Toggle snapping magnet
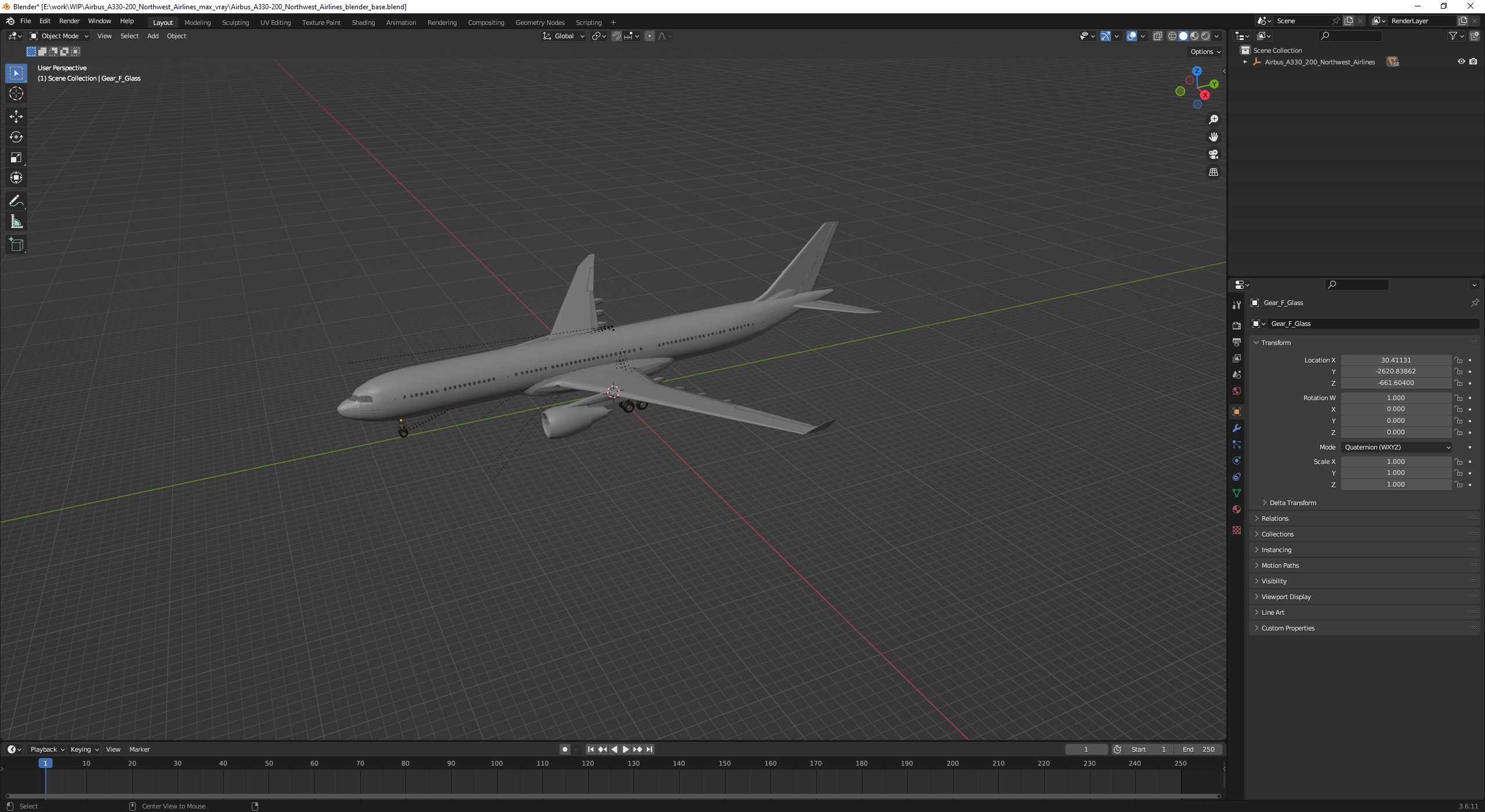Image resolution: width=1485 pixels, height=812 pixels. point(617,36)
